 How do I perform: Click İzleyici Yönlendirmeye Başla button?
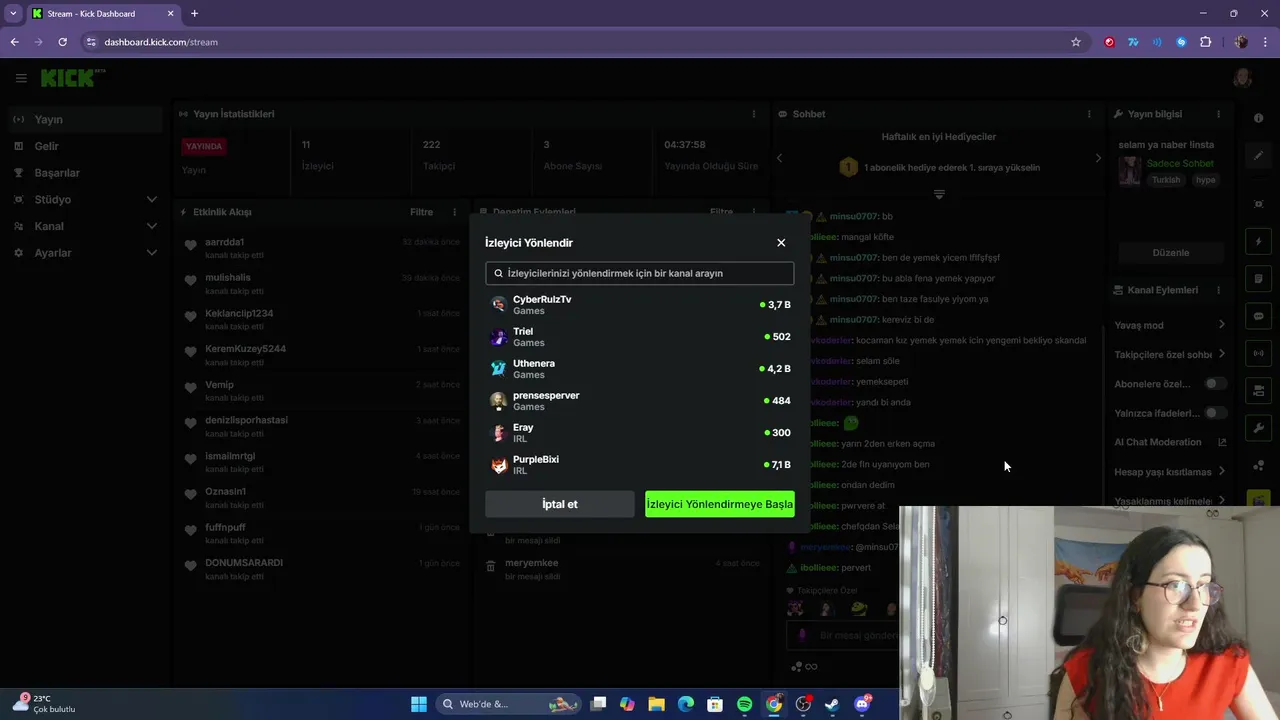click(720, 504)
